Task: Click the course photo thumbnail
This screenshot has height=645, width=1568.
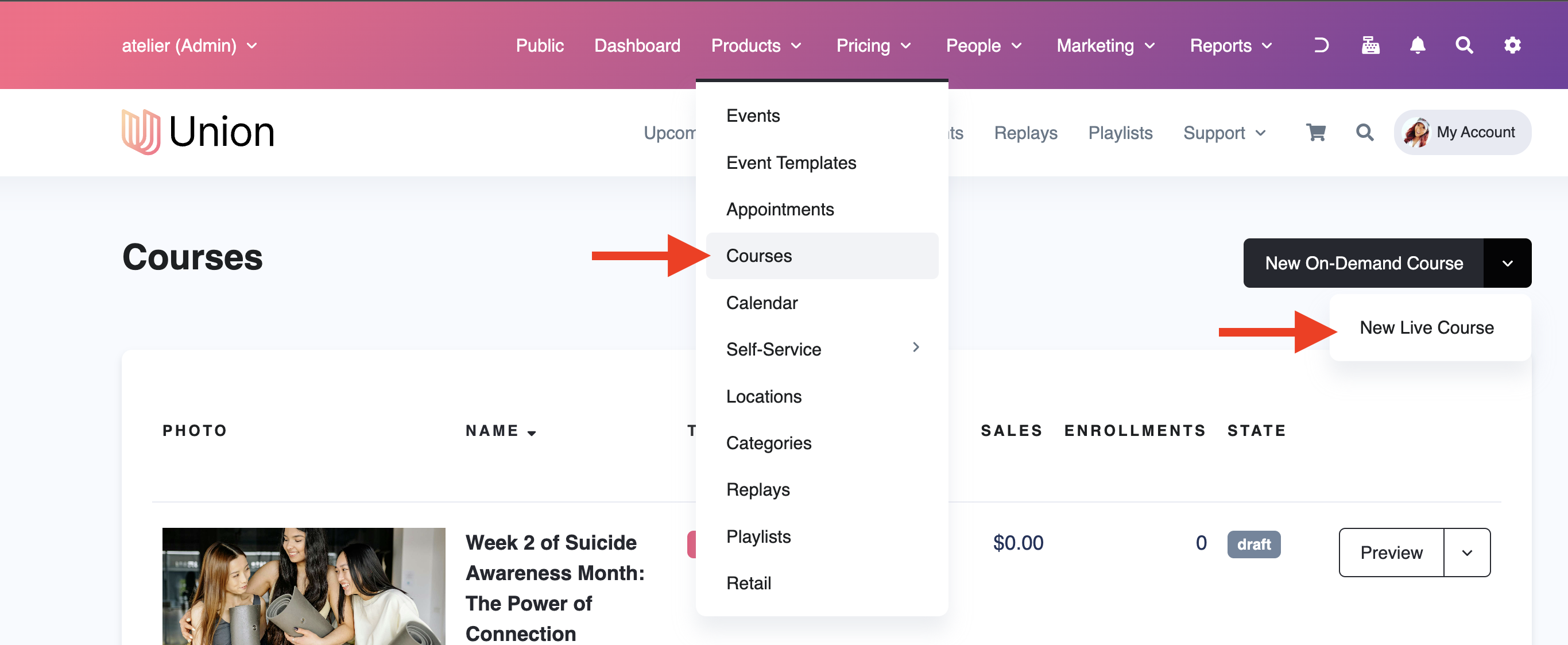Action: (304, 586)
